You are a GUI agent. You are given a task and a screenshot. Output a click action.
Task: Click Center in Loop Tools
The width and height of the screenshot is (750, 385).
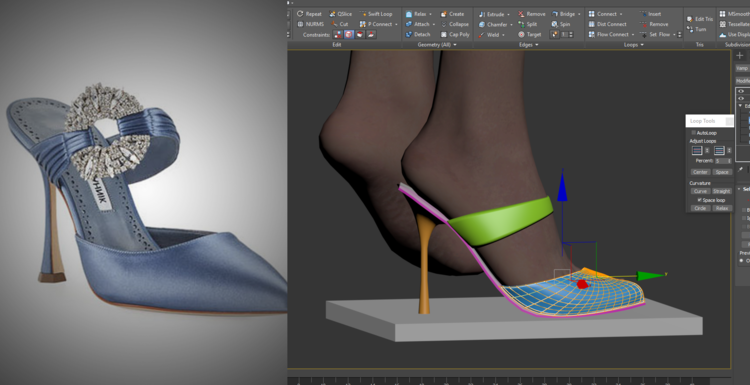coord(700,172)
